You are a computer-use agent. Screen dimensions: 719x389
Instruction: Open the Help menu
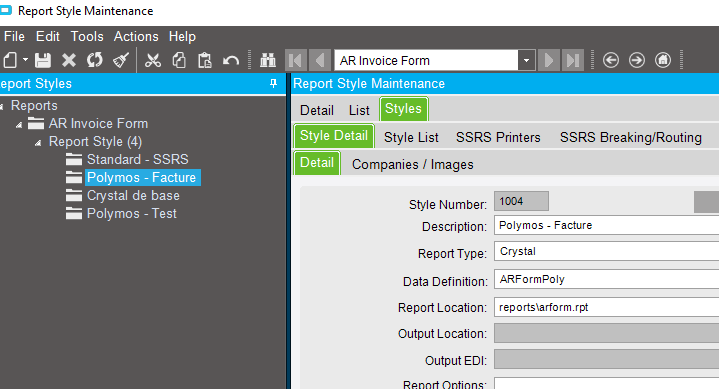pos(182,36)
